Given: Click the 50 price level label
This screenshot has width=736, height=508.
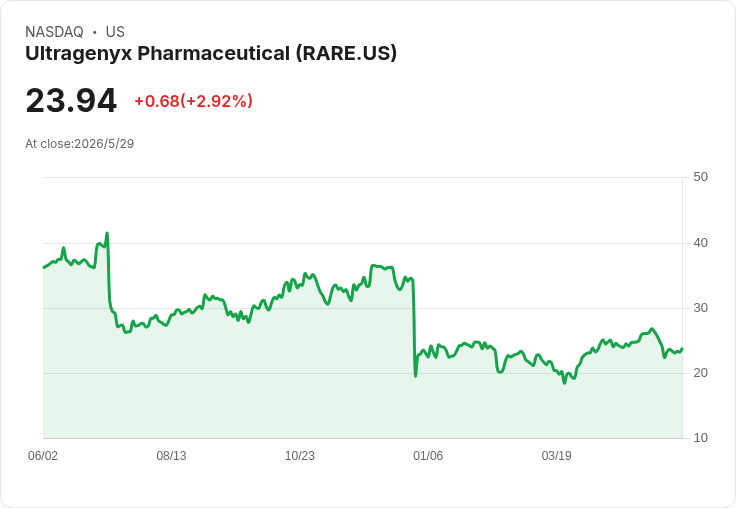Looking at the screenshot, I should click(x=700, y=177).
